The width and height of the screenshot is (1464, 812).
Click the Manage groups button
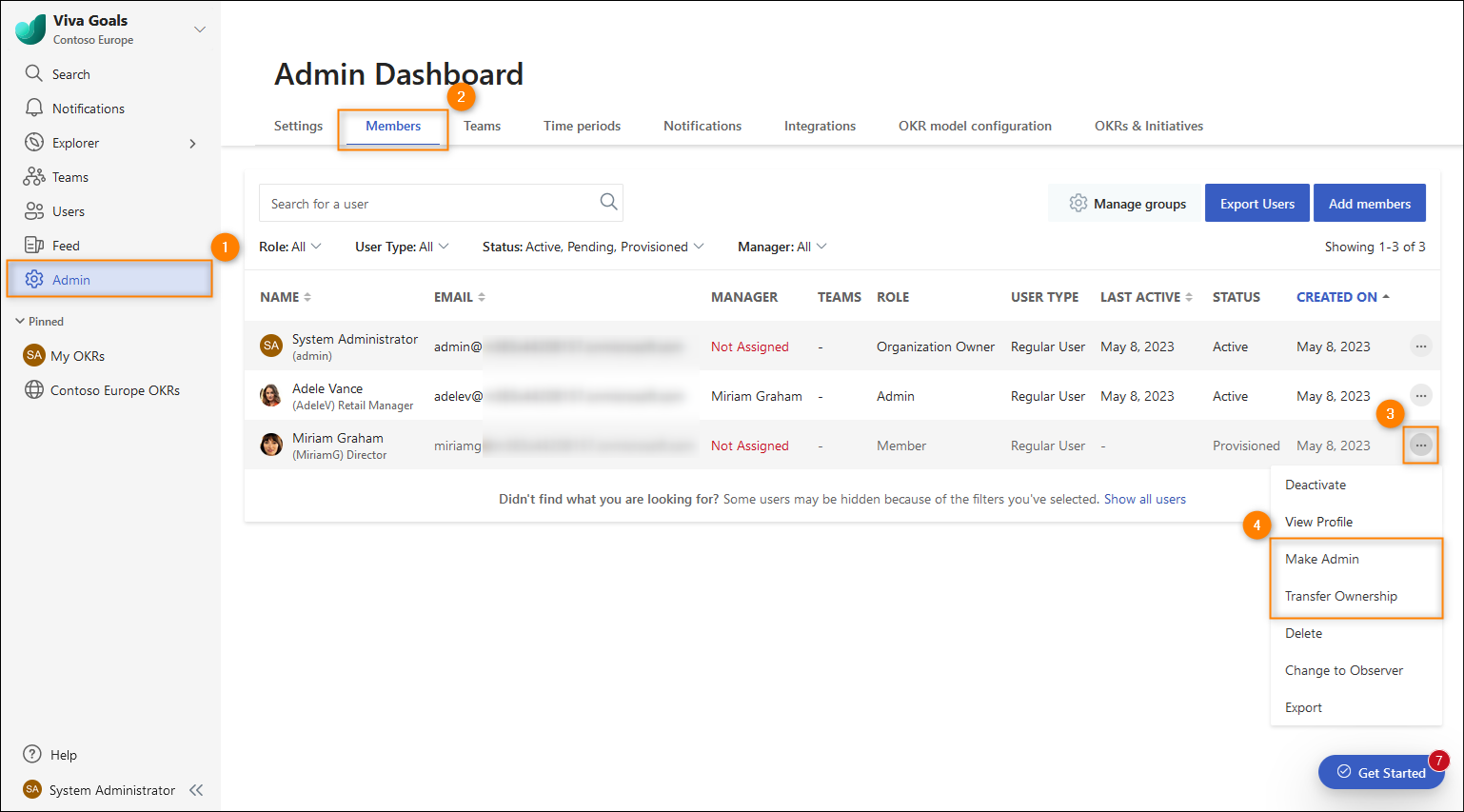tap(1127, 203)
